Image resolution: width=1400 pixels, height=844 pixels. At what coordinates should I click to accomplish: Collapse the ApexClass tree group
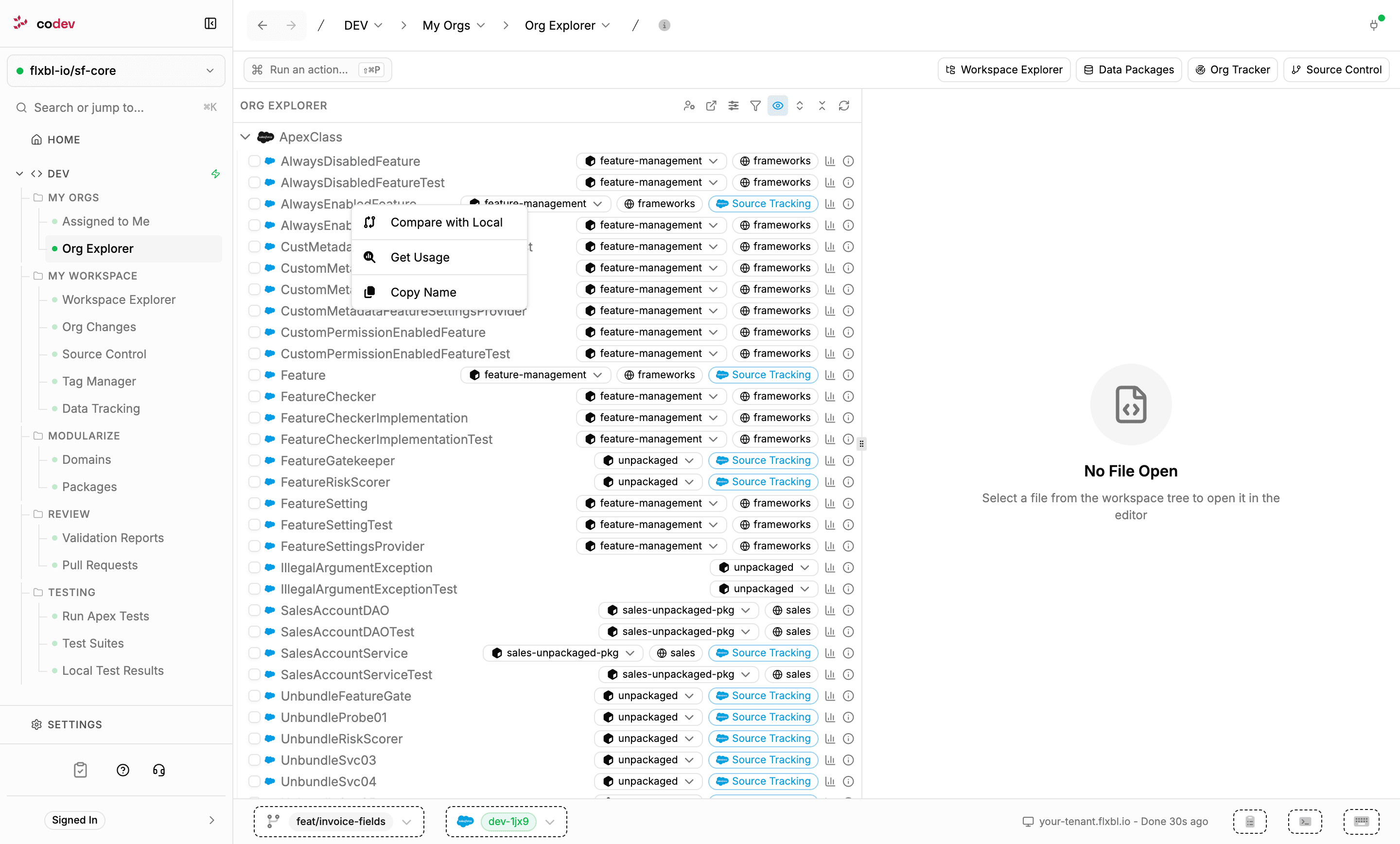[245, 137]
